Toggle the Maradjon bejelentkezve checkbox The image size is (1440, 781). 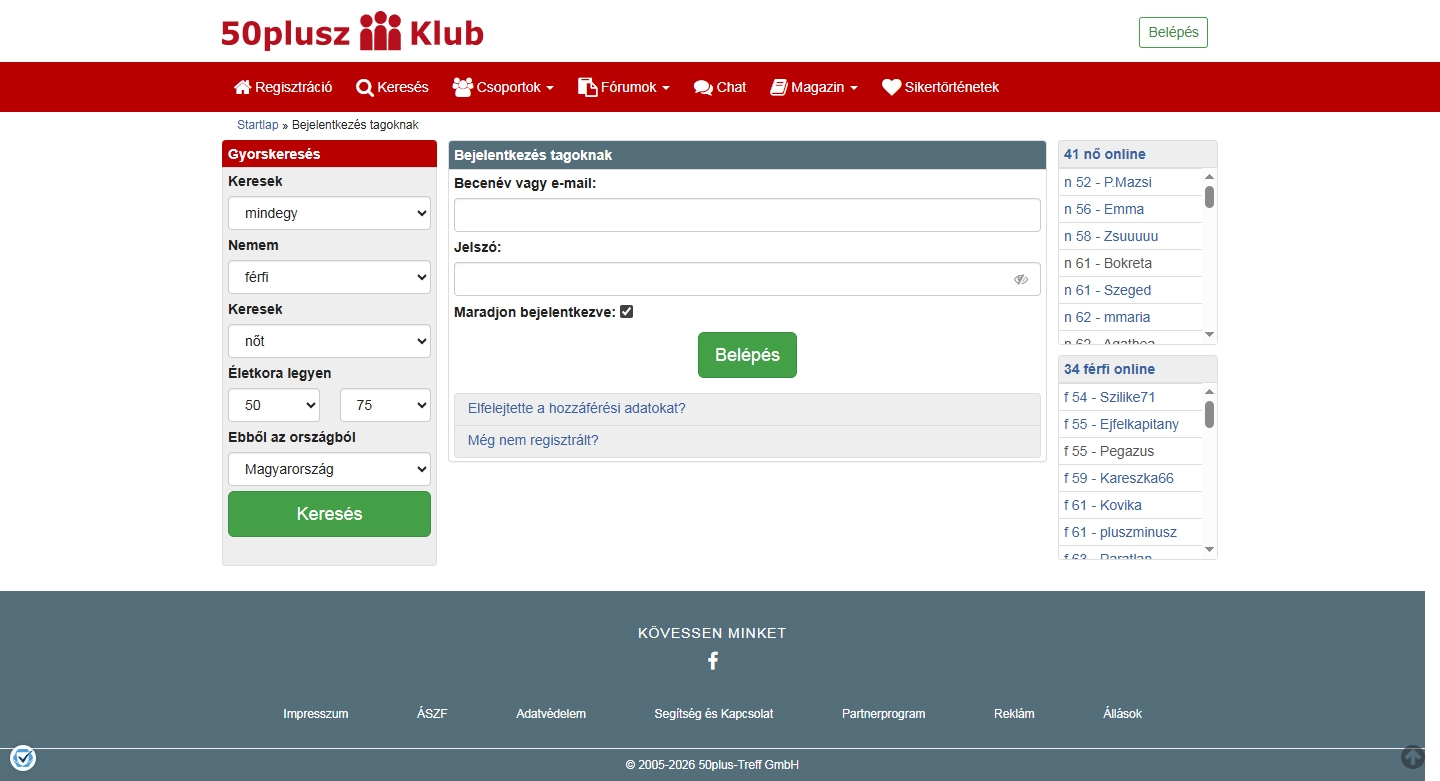pyautogui.click(x=627, y=311)
